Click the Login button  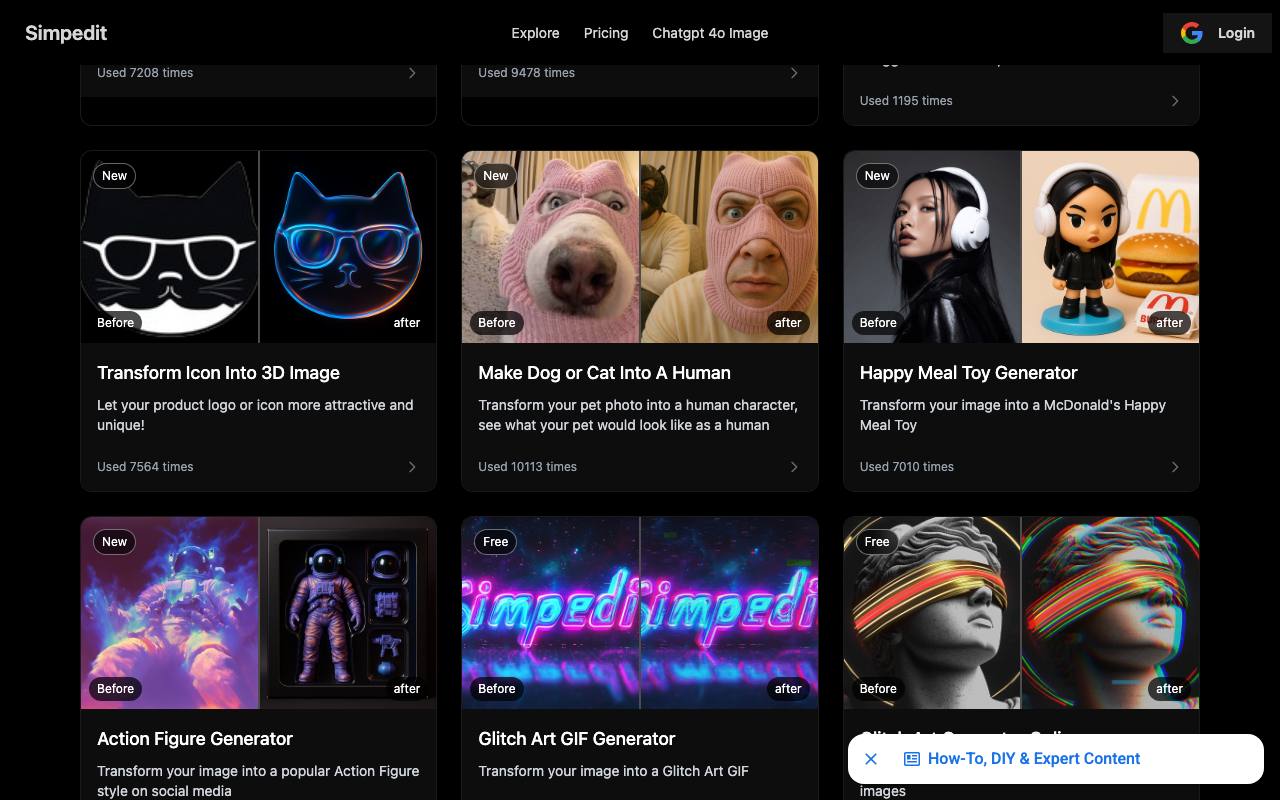pyautogui.click(x=1217, y=33)
